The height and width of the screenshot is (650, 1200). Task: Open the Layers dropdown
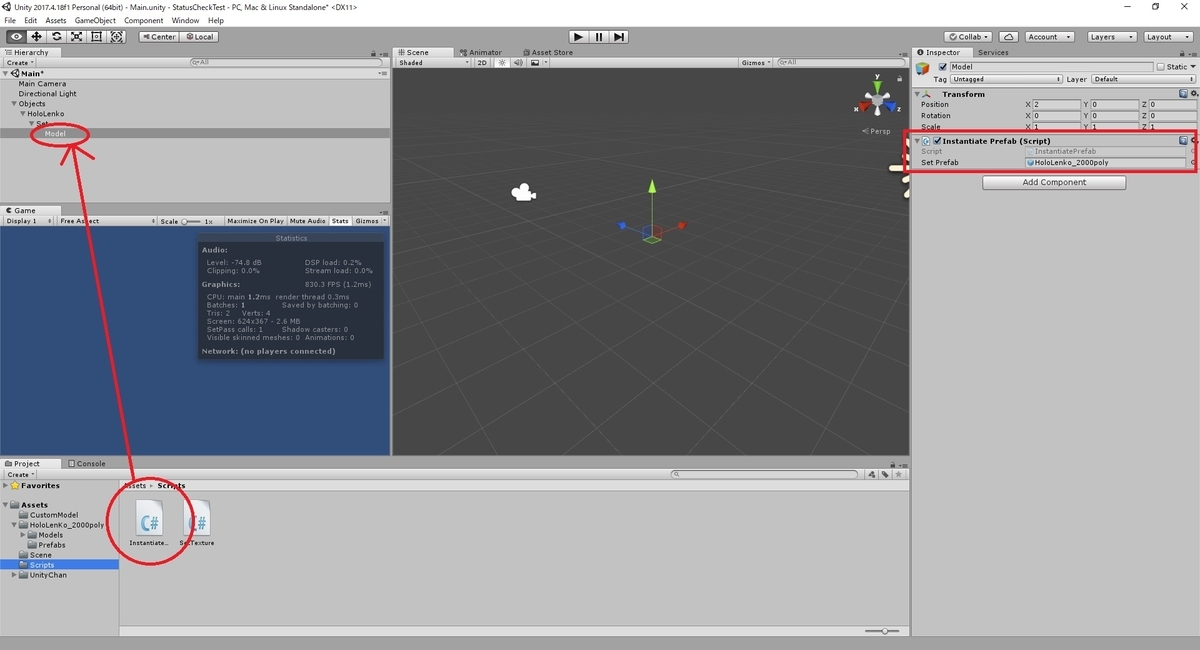1110,37
